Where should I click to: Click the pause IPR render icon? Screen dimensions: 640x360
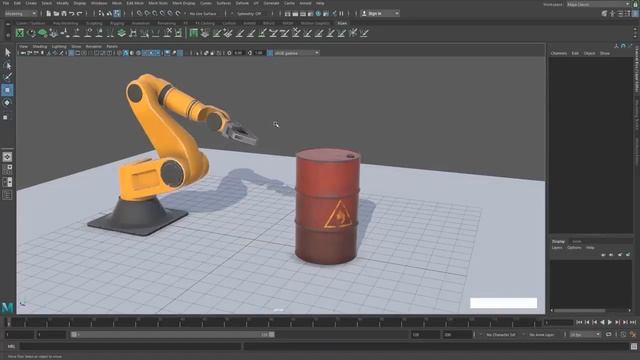point(342,13)
